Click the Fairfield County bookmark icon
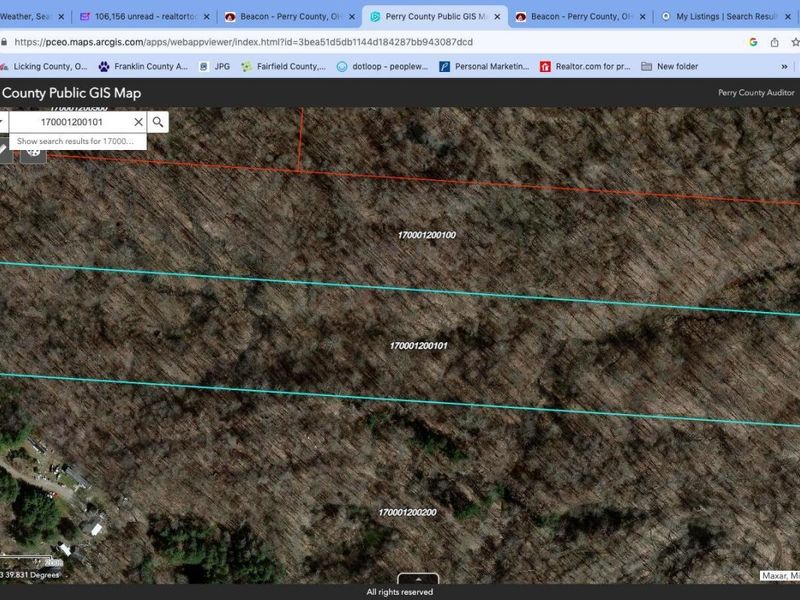 point(246,66)
